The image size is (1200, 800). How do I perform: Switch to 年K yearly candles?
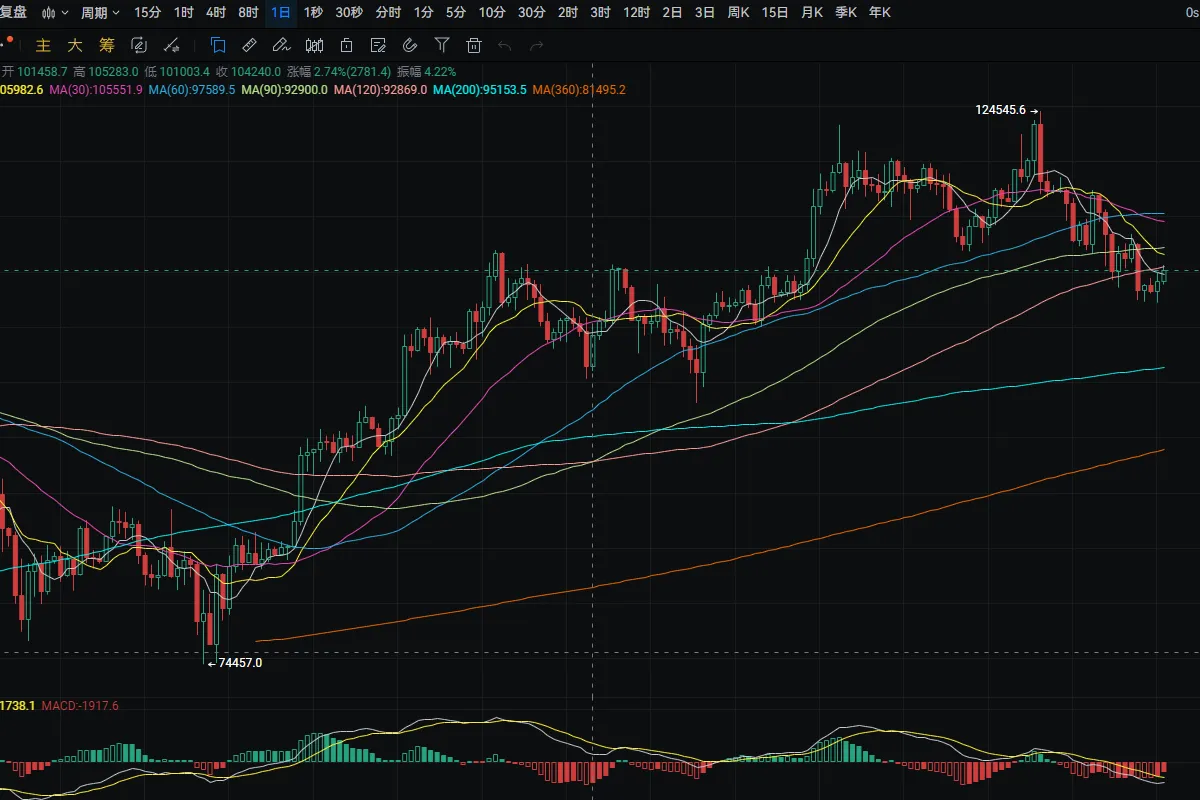click(x=880, y=13)
